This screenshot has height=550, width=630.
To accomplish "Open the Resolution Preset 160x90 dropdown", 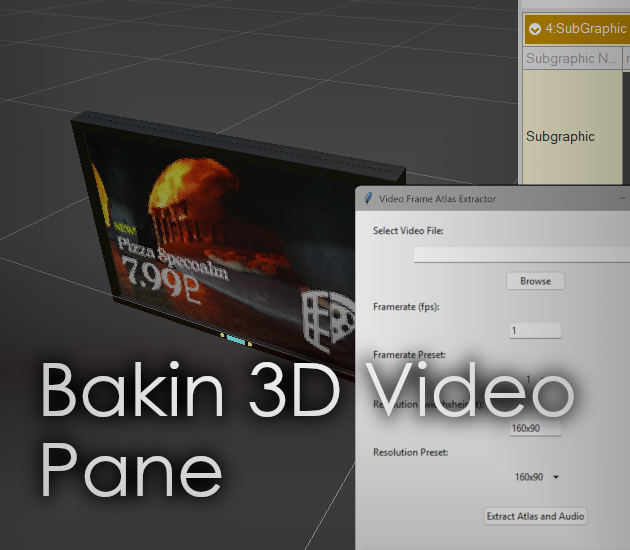I will point(535,477).
